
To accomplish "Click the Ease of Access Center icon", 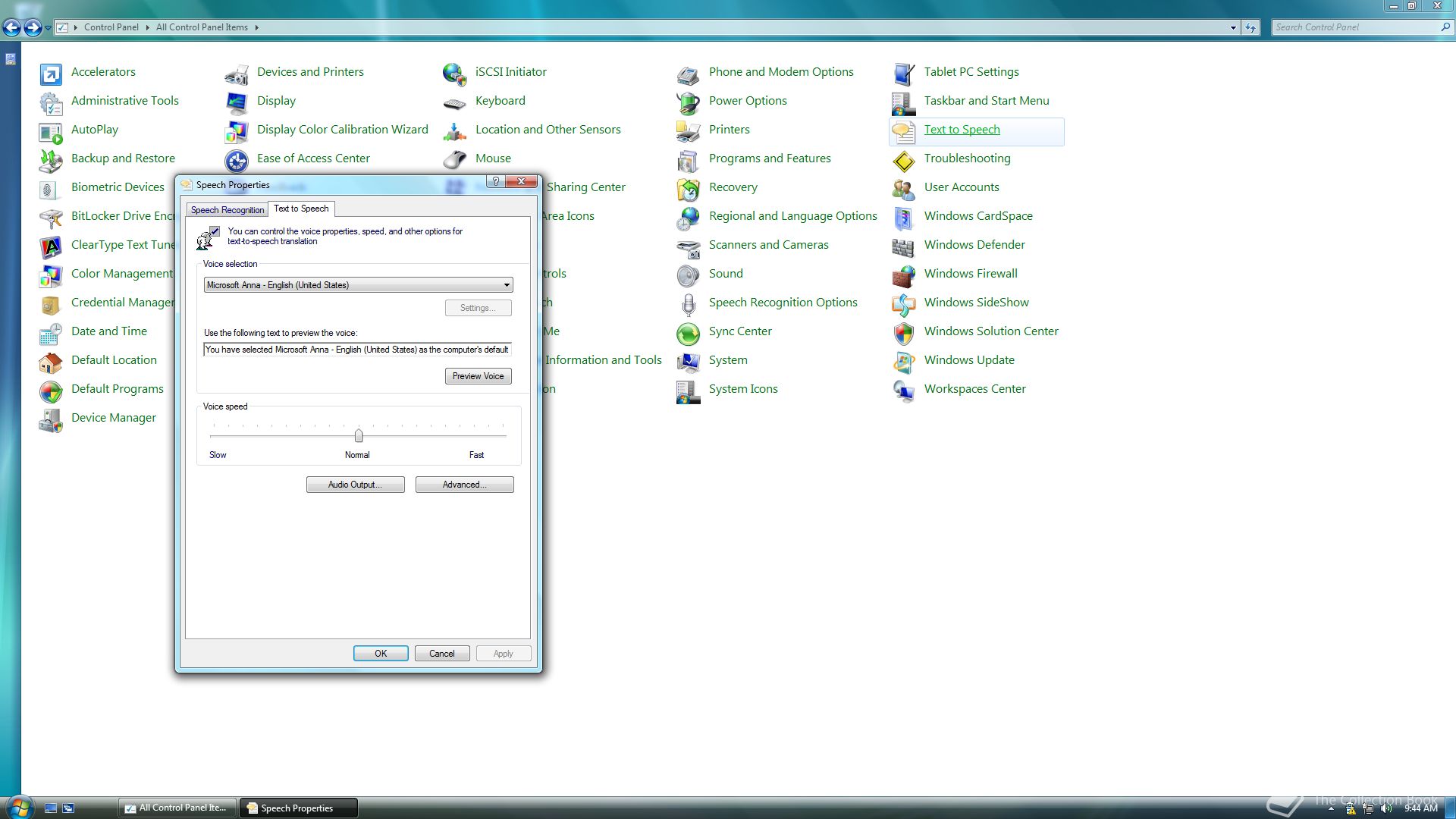I will click(236, 160).
